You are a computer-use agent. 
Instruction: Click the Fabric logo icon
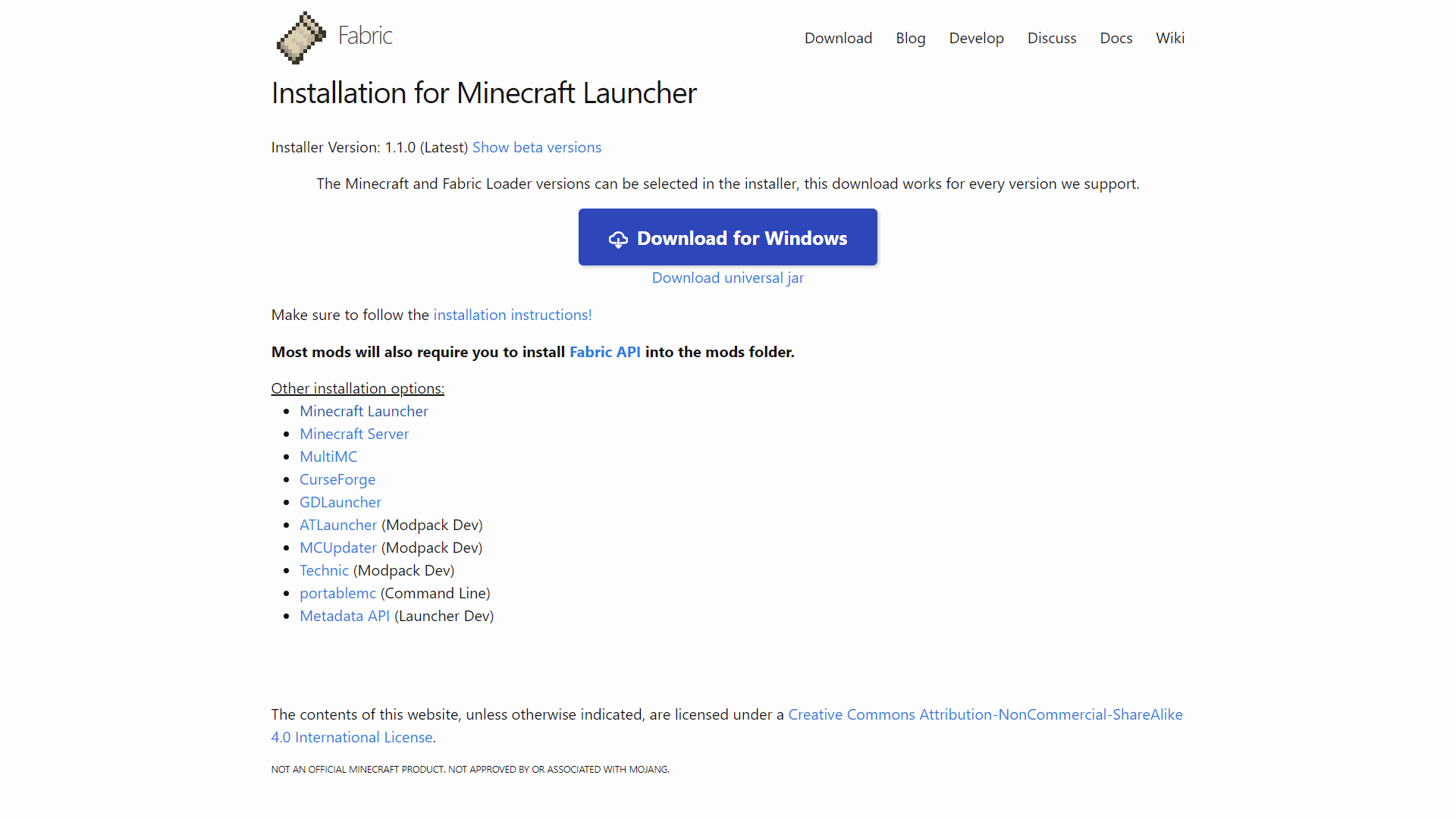(301, 38)
